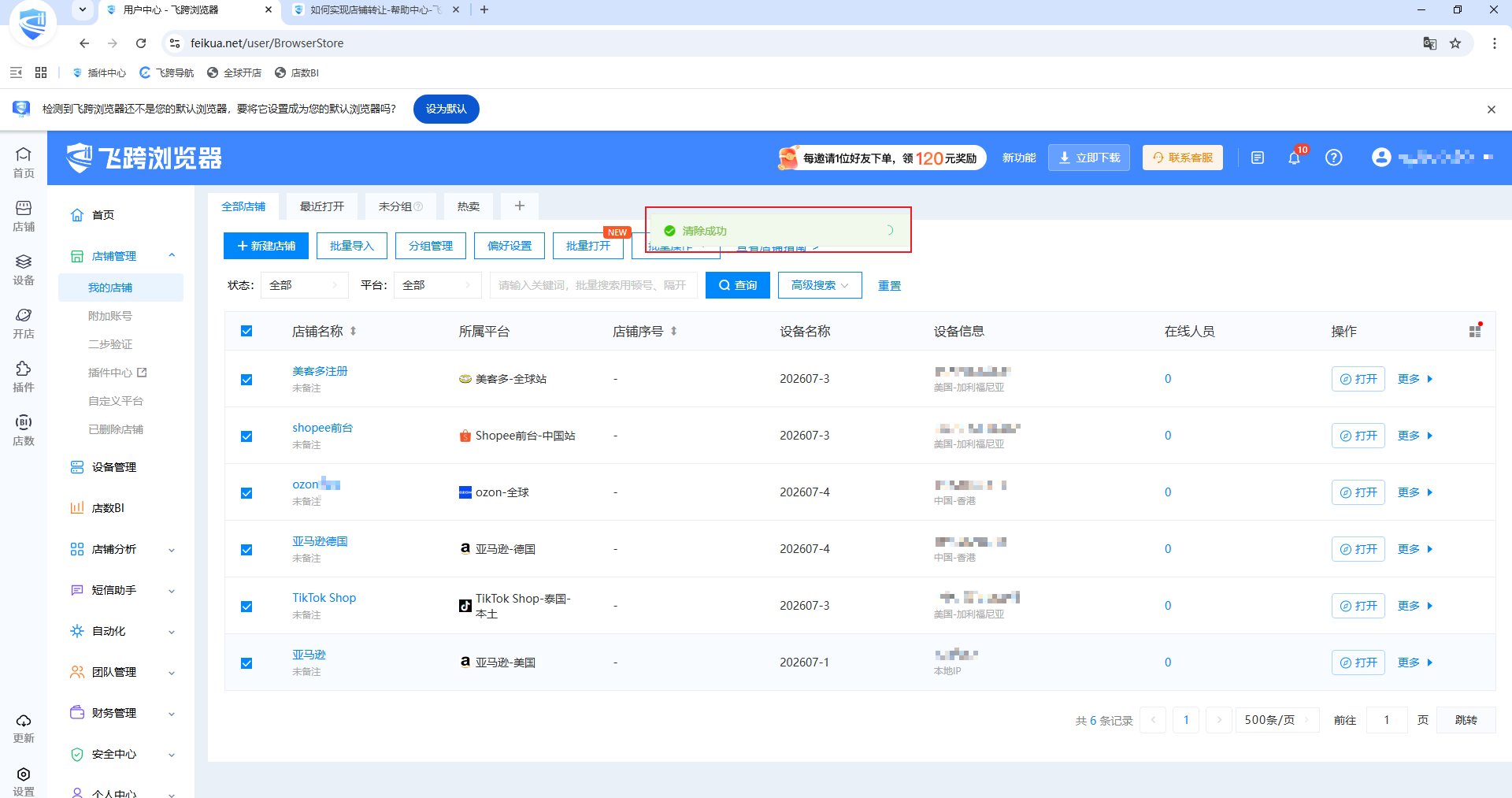Open the notification bell icon
Screen dimensions: 1512x798
pos(1294,158)
